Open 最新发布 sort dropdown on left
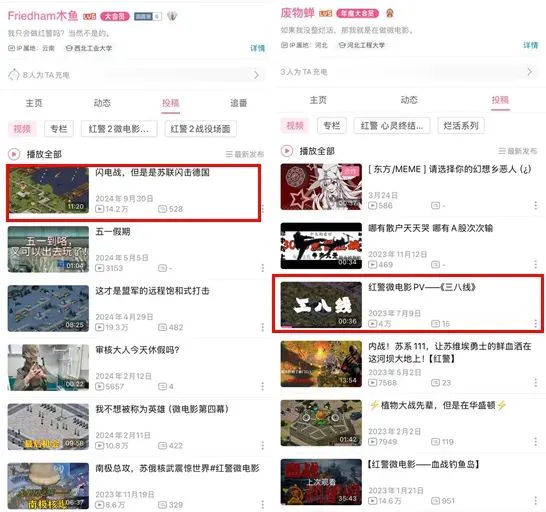The width and height of the screenshot is (546, 512). pos(244,154)
